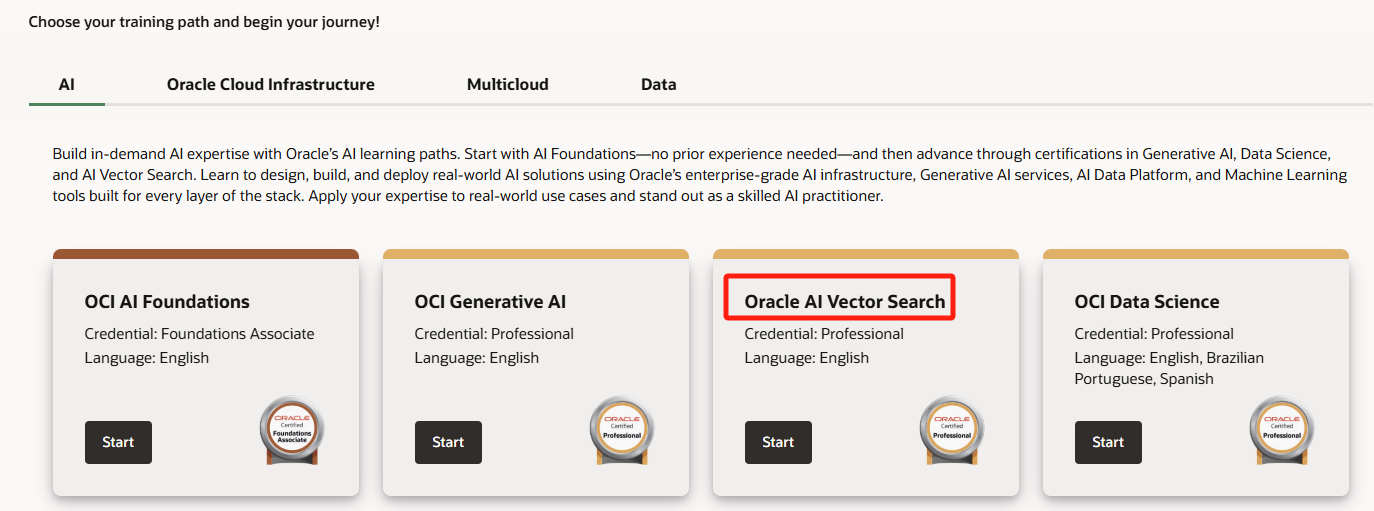Viewport: 1374px width, 511px height.
Task: Start the OCI Data Science path
Action: coord(1108,442)
